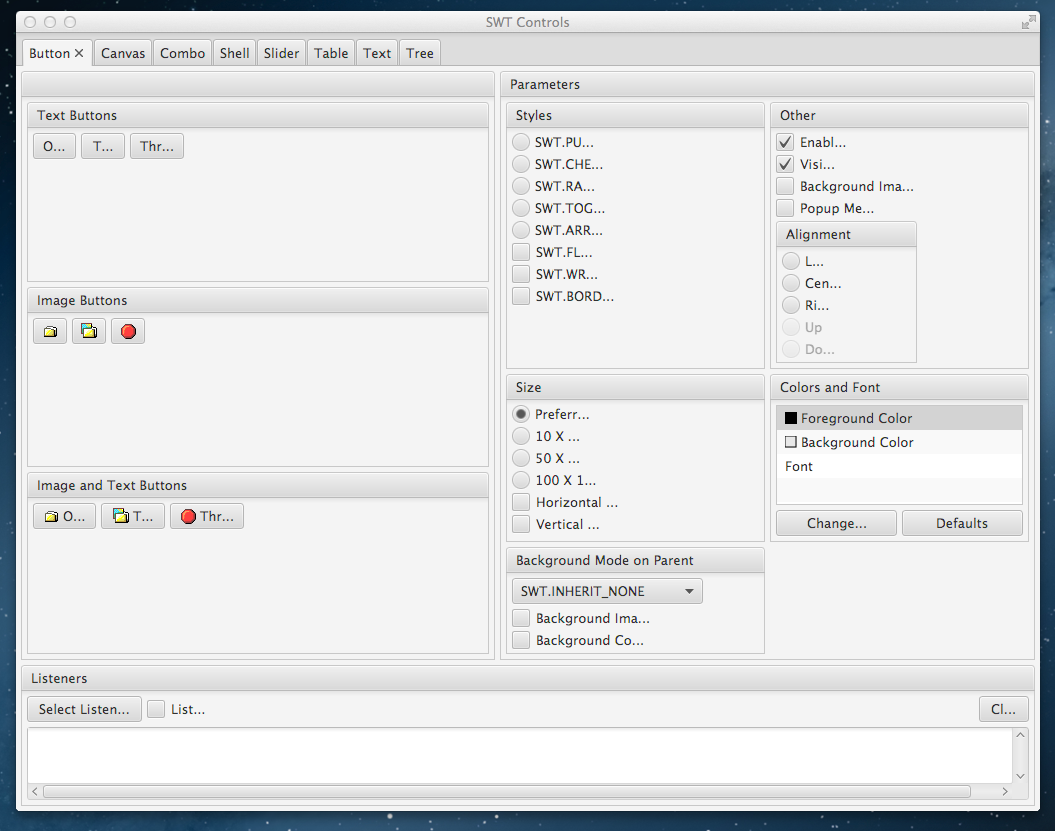Select Background Color in the colors list
This screenshot has height=831, width=1055.
pos(857,442)
